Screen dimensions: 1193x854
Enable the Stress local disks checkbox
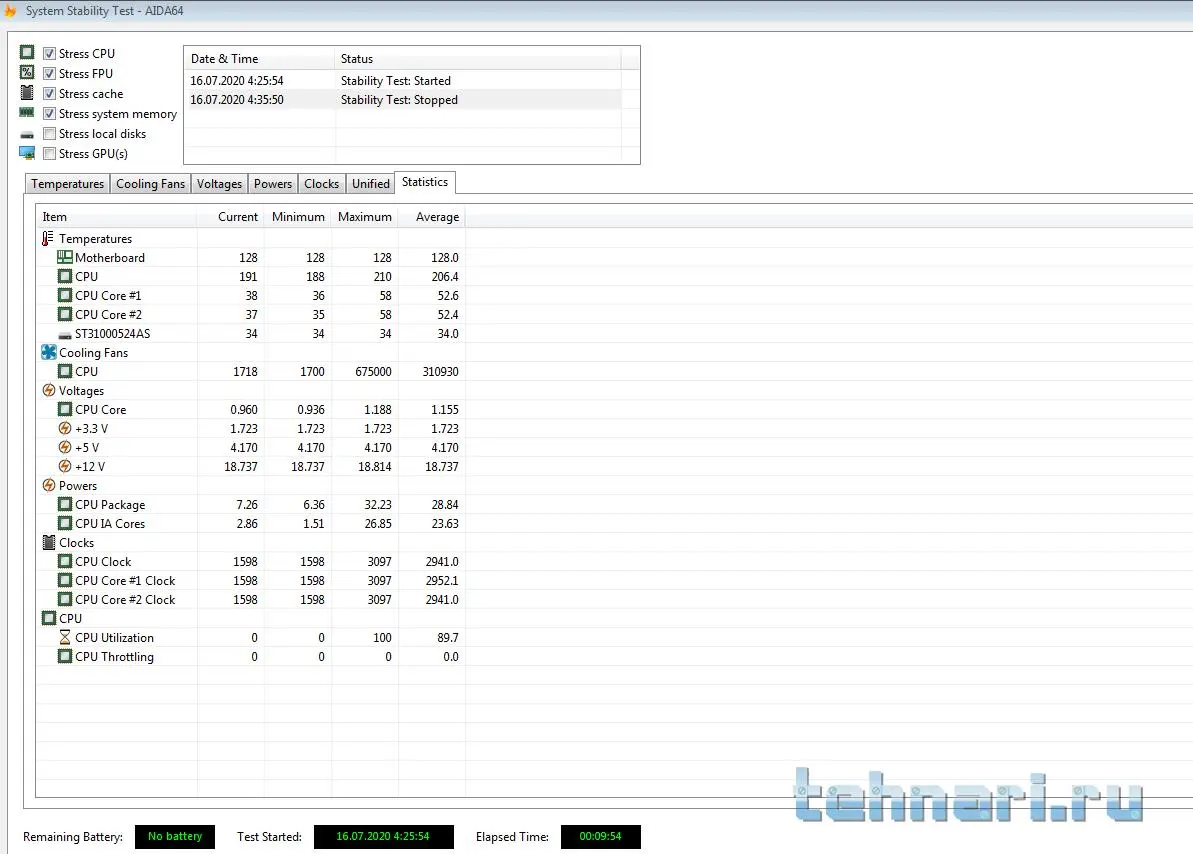point(49,134)
